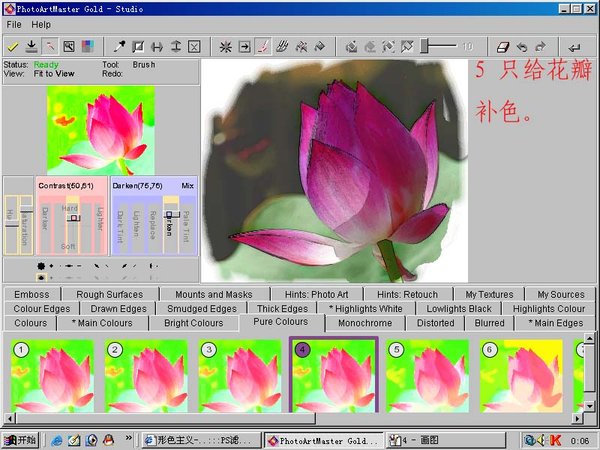Click the Windows Start button in taskbar
The width and height of the screenshot is (600, 450).
point(20,440)
